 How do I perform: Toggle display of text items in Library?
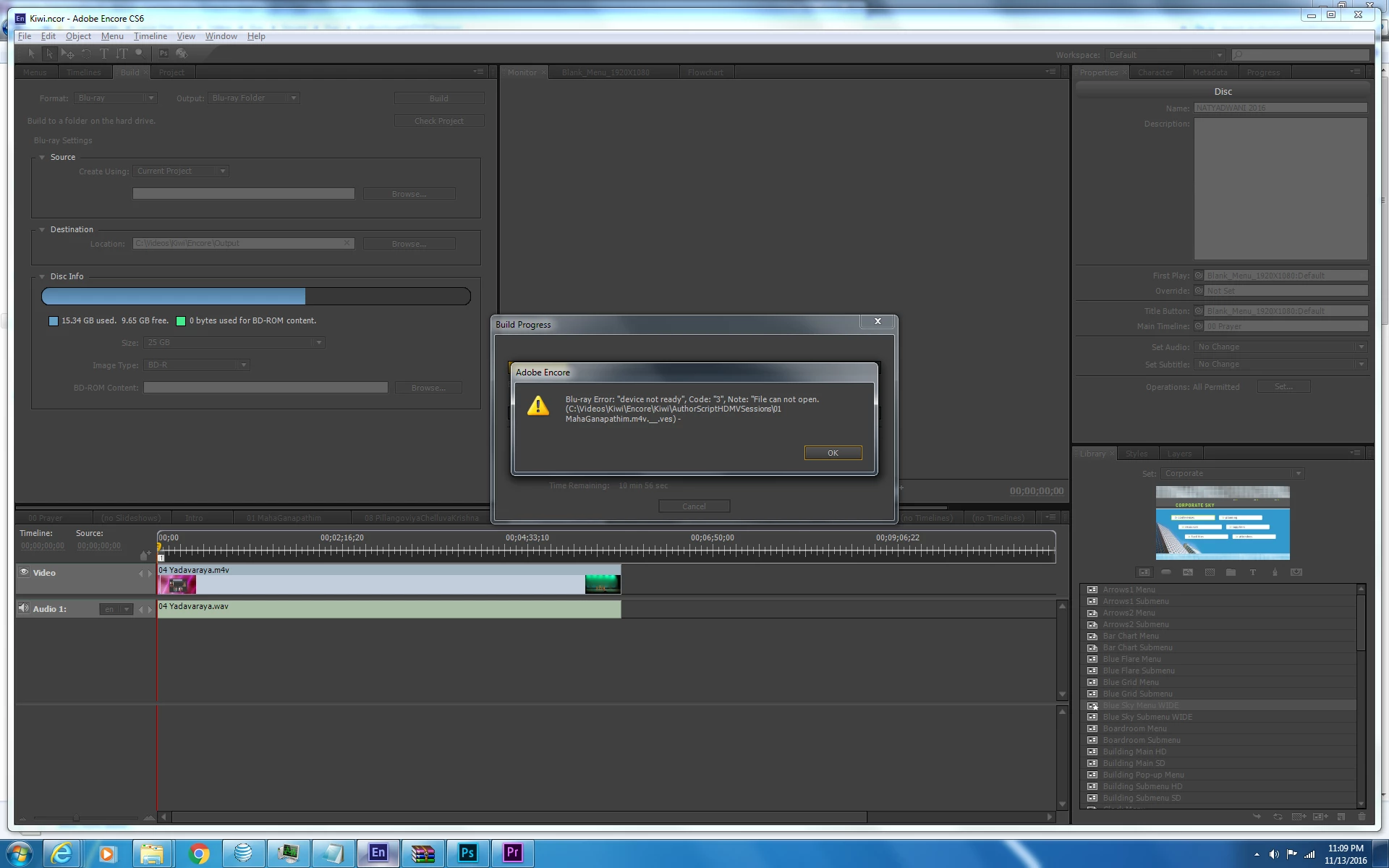point(1253,572)
